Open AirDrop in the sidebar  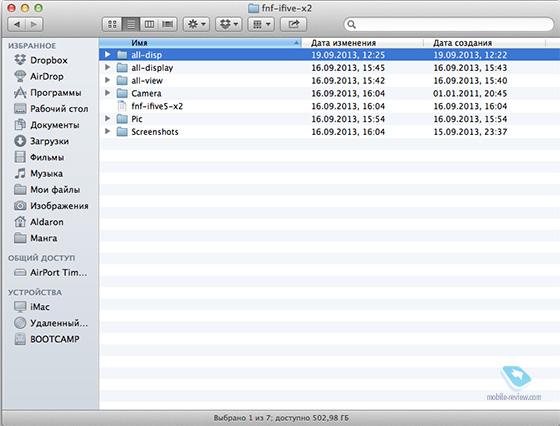click(x=47, y=76)
